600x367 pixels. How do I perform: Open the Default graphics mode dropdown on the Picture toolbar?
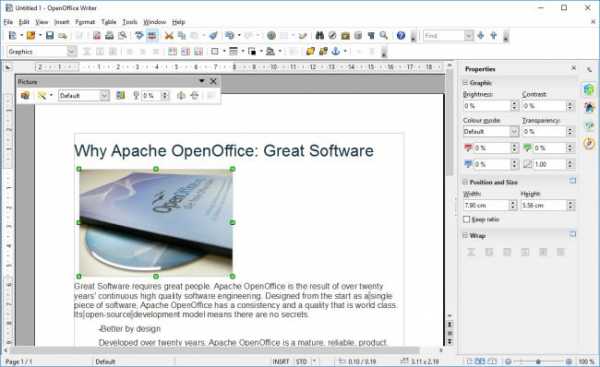coord(104,95)
